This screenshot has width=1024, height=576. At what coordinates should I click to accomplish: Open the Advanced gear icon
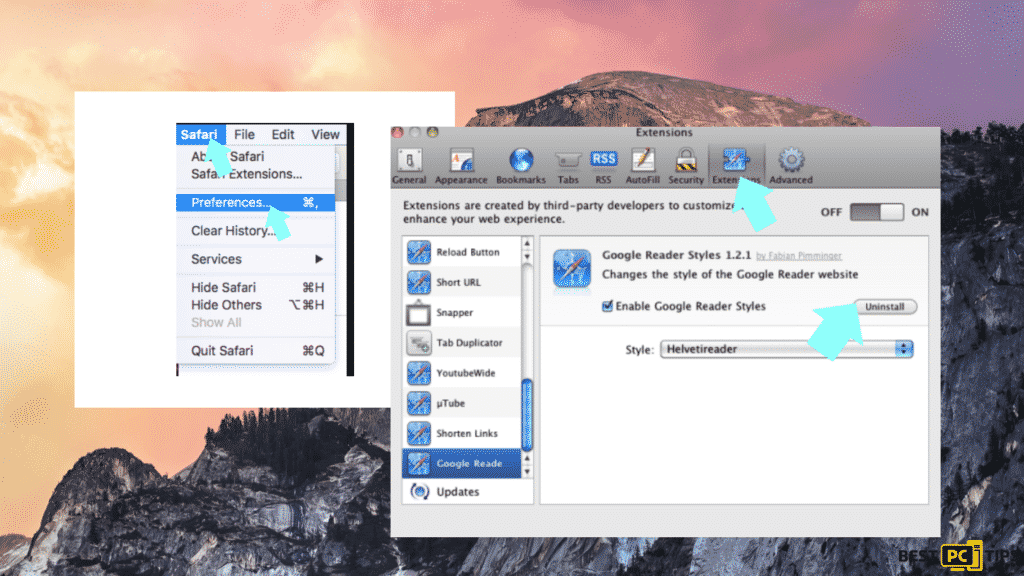pos(791,161)
